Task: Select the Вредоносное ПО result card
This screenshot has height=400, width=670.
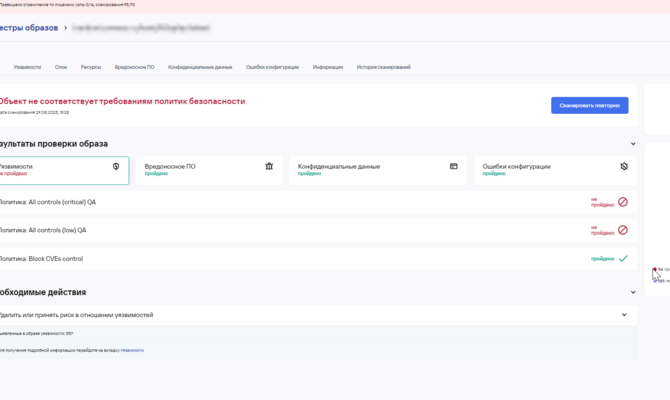Action: (209, 171)
